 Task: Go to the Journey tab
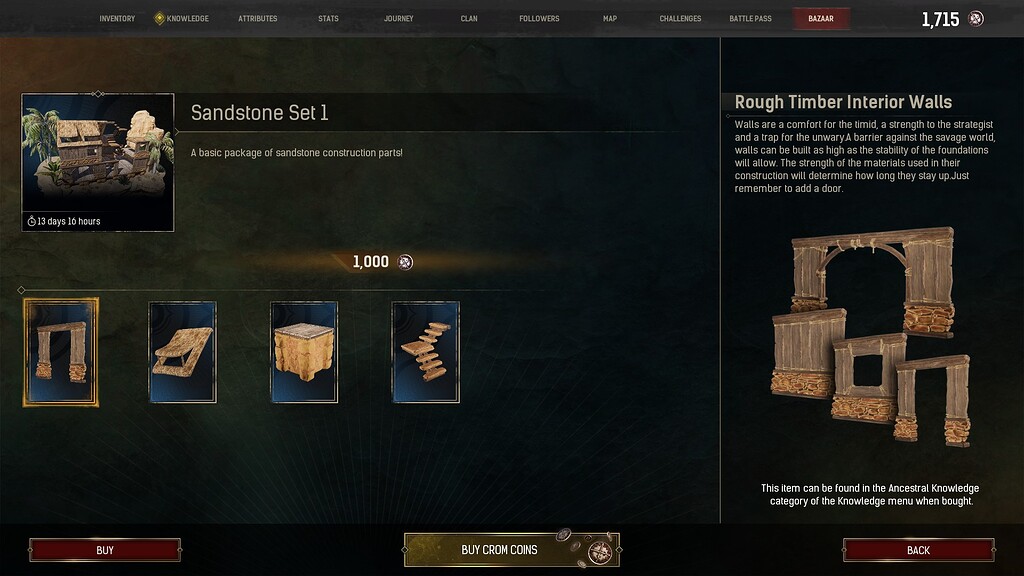(398, 18)
